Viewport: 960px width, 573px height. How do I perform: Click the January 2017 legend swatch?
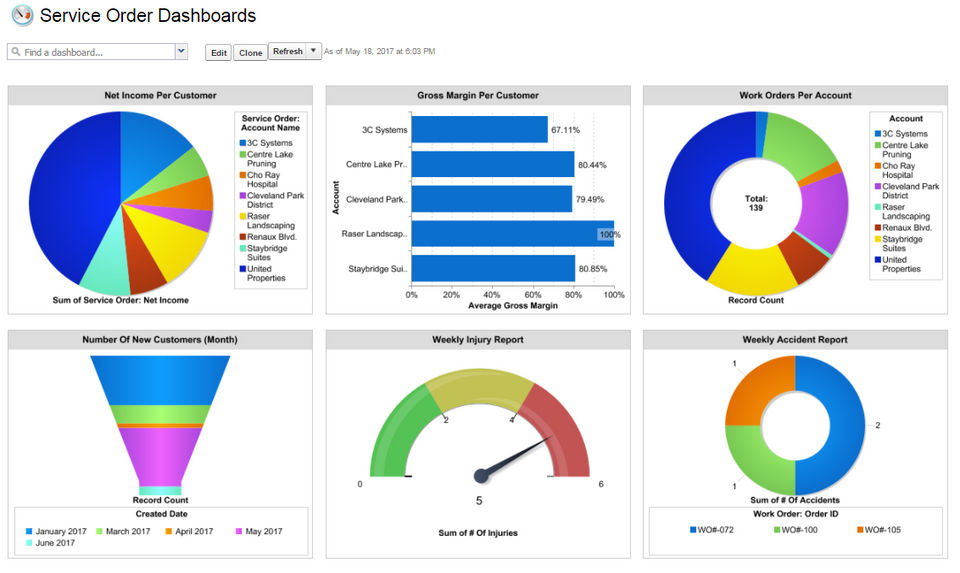coord(29,531)
